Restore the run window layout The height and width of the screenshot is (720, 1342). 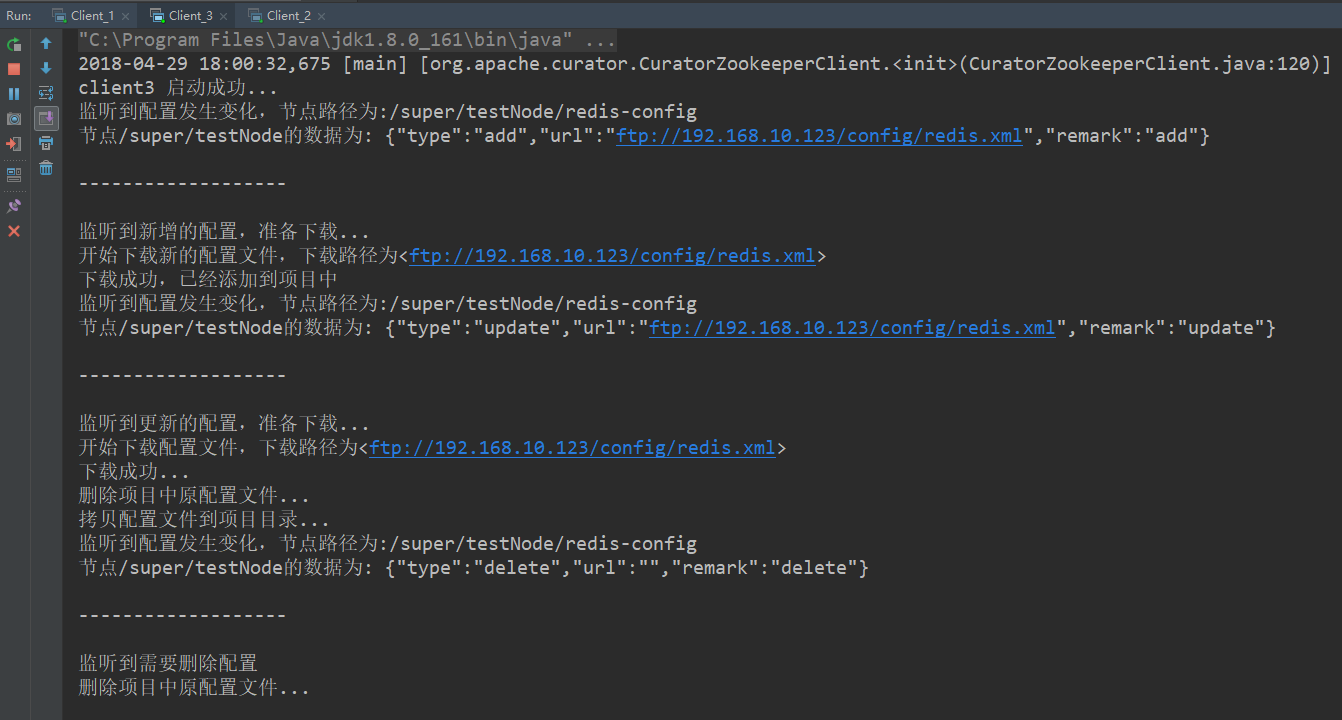click(x=14, y=174)
